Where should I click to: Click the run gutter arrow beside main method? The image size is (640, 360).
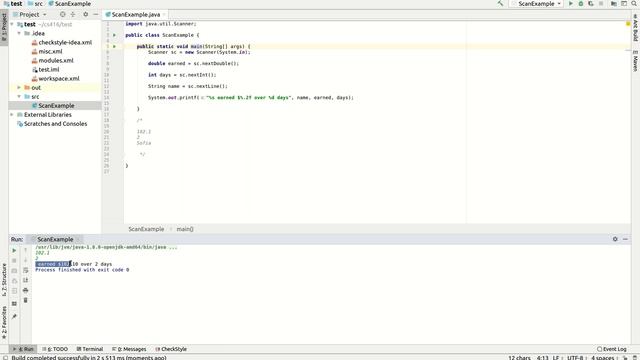(114, 47)
